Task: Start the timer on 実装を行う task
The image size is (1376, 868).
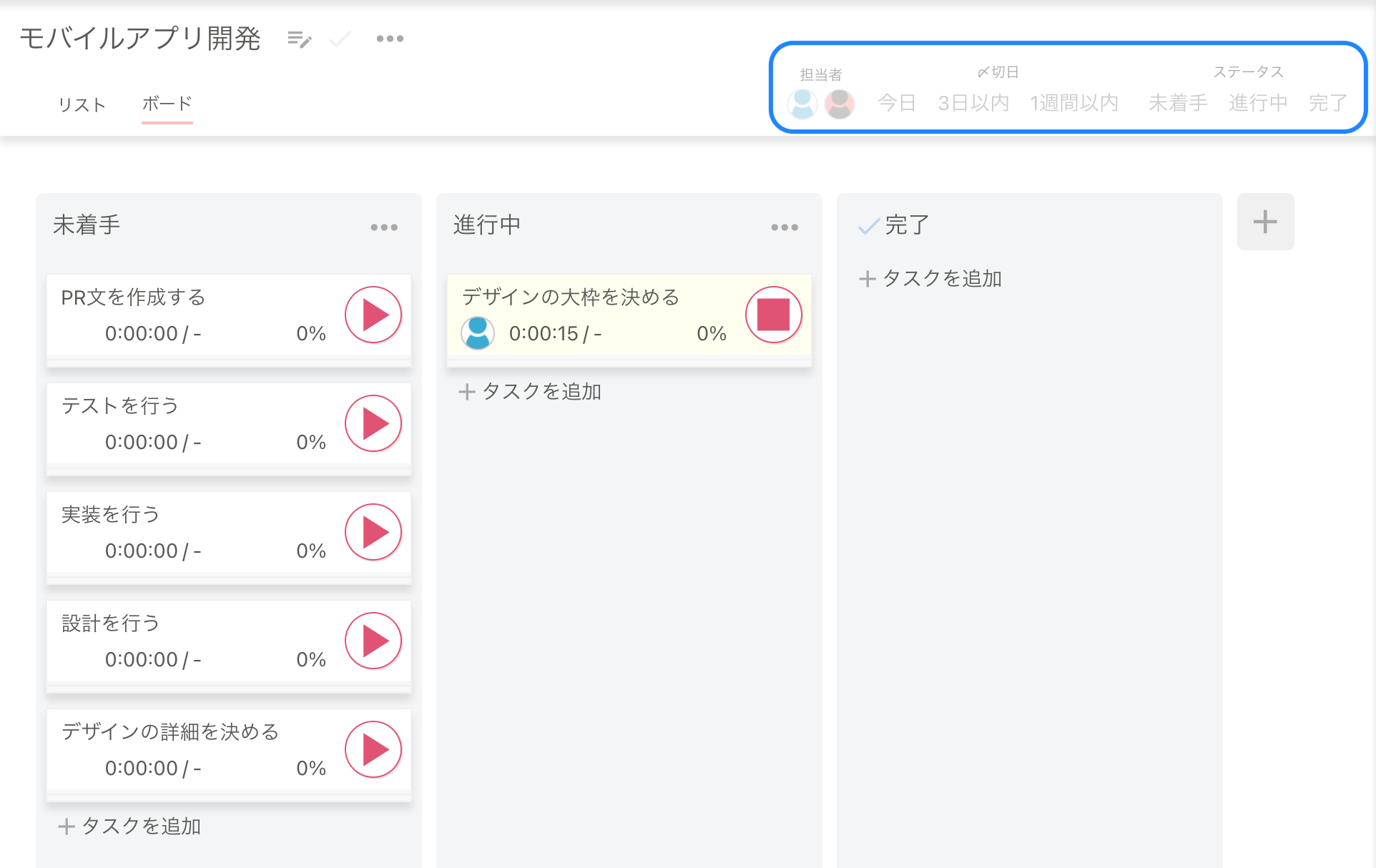Action: point(372,531)
